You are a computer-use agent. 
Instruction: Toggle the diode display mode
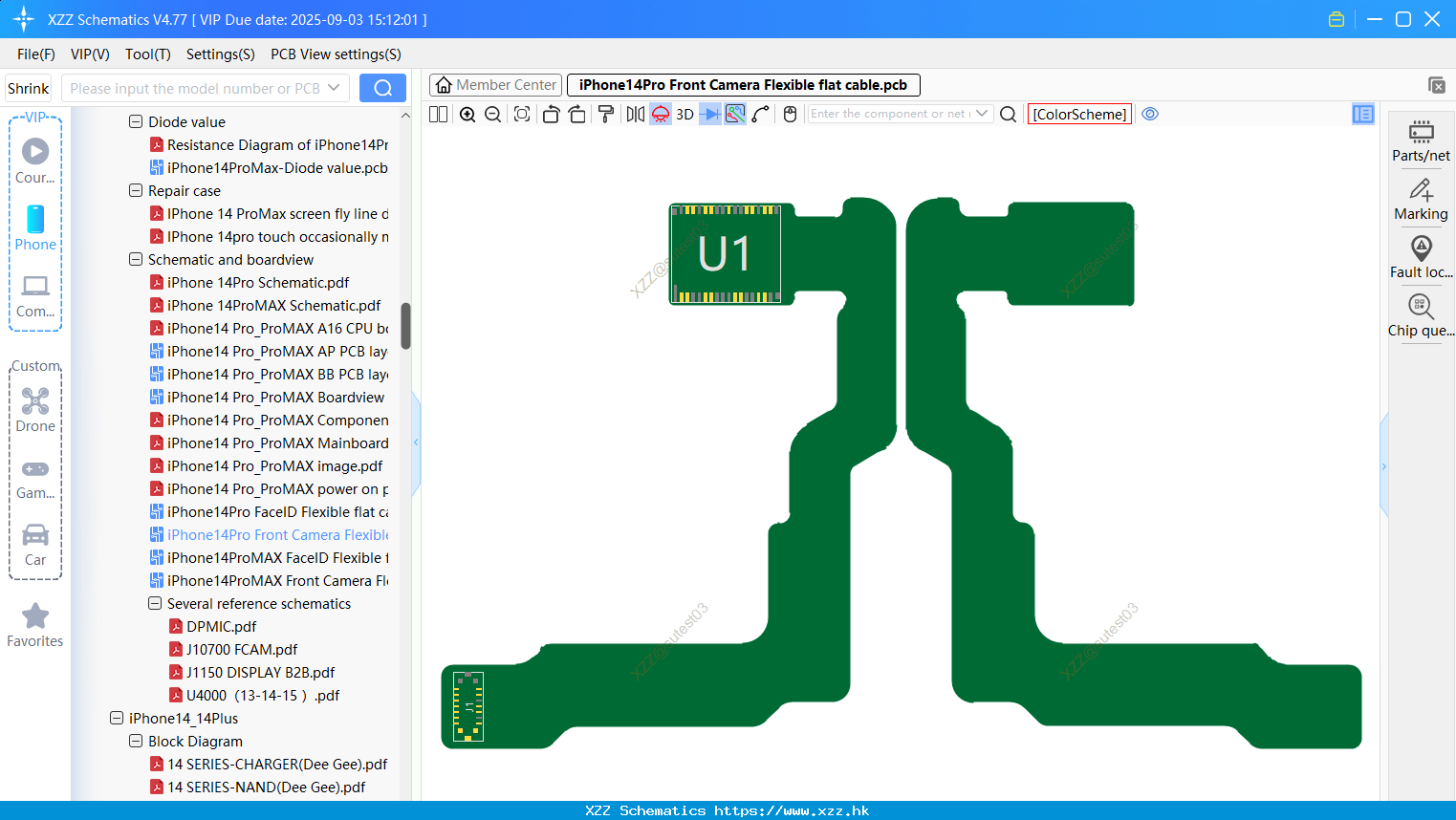click(x=710, y=114)
